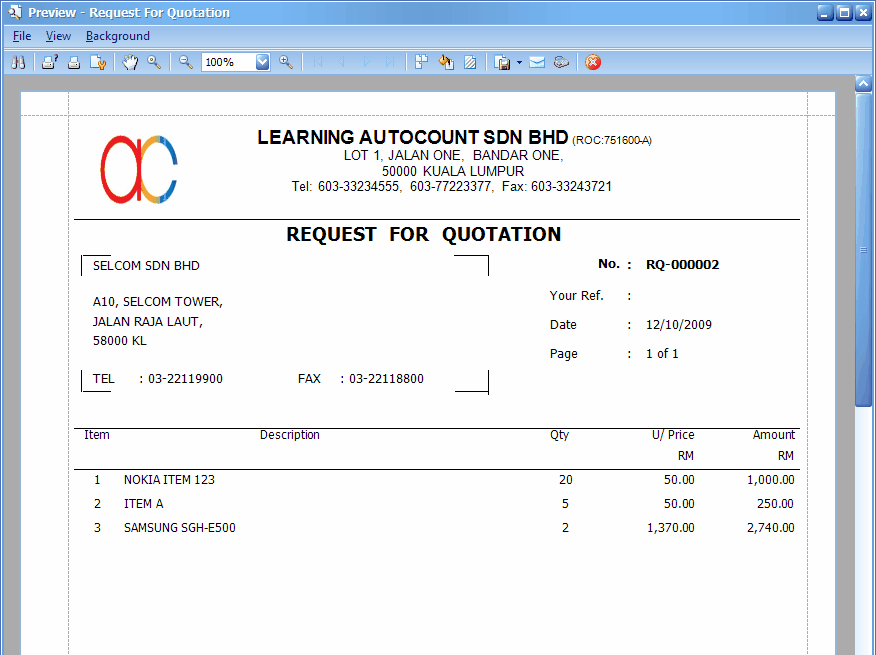
Task: Click the Zoom In icon
Action: point(286,62)
